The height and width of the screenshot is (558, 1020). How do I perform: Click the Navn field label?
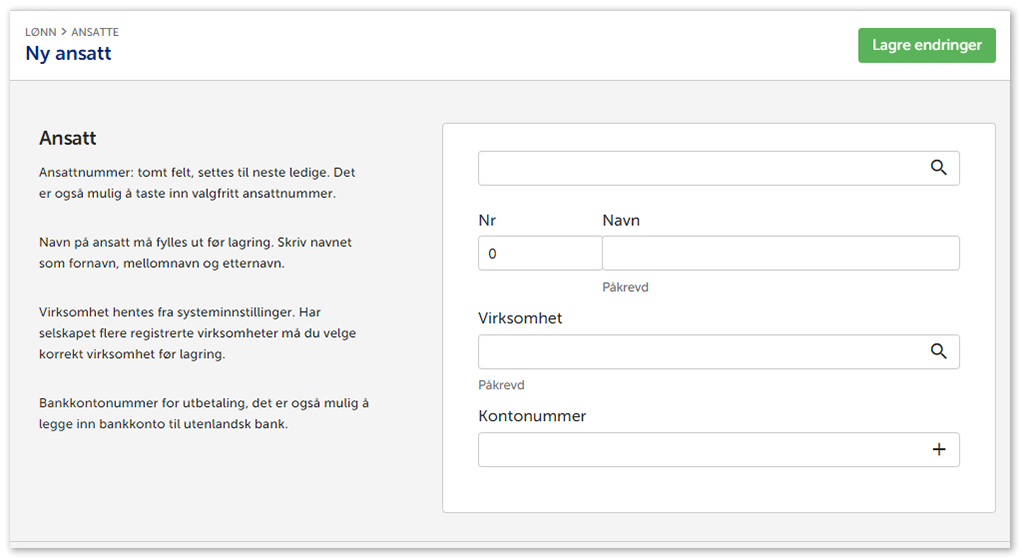pyautogui.click(x=621, y=220)
